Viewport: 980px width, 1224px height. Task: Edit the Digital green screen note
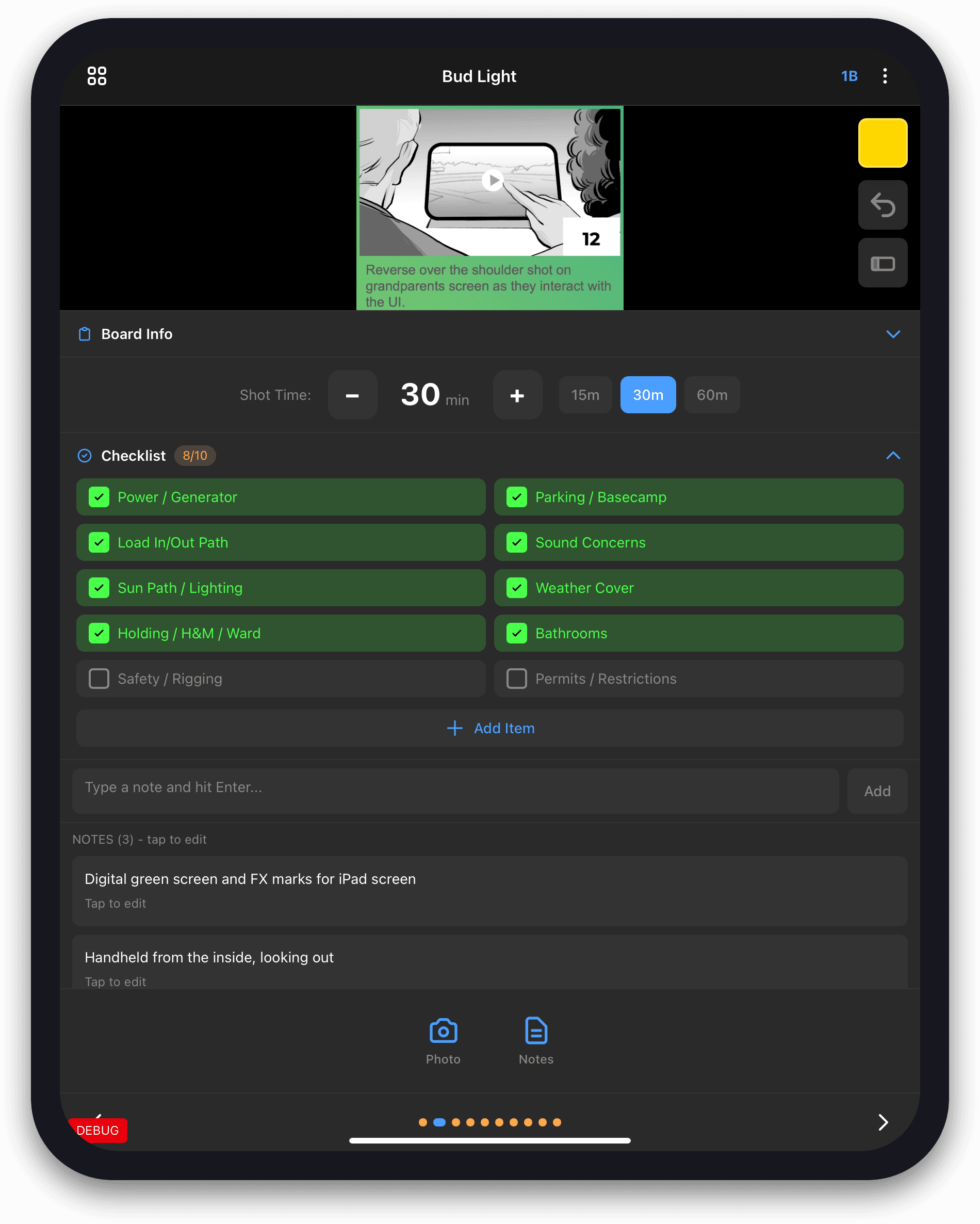tap(489, 891)
